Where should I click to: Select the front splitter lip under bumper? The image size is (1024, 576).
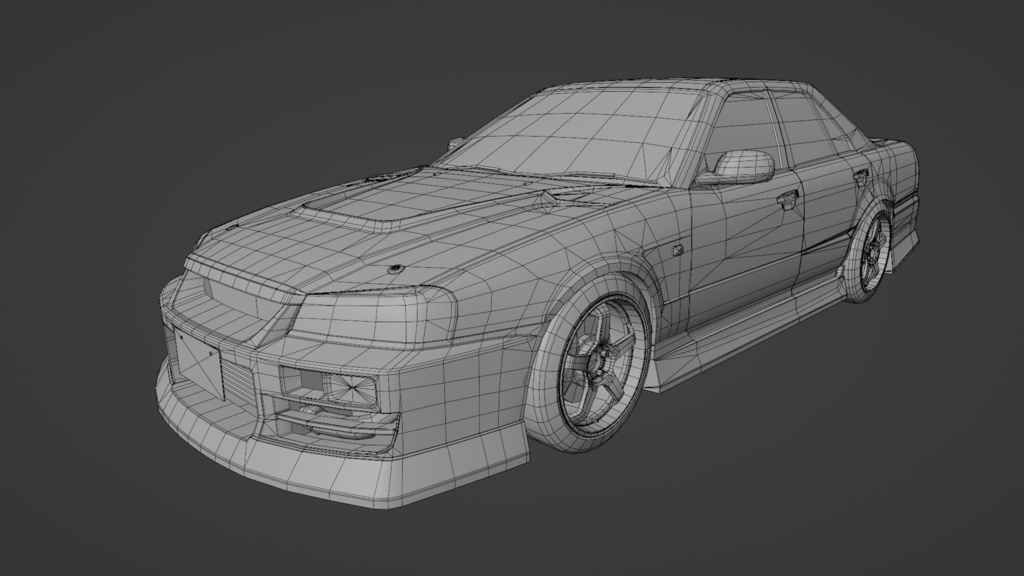click(x=300, y=470)
